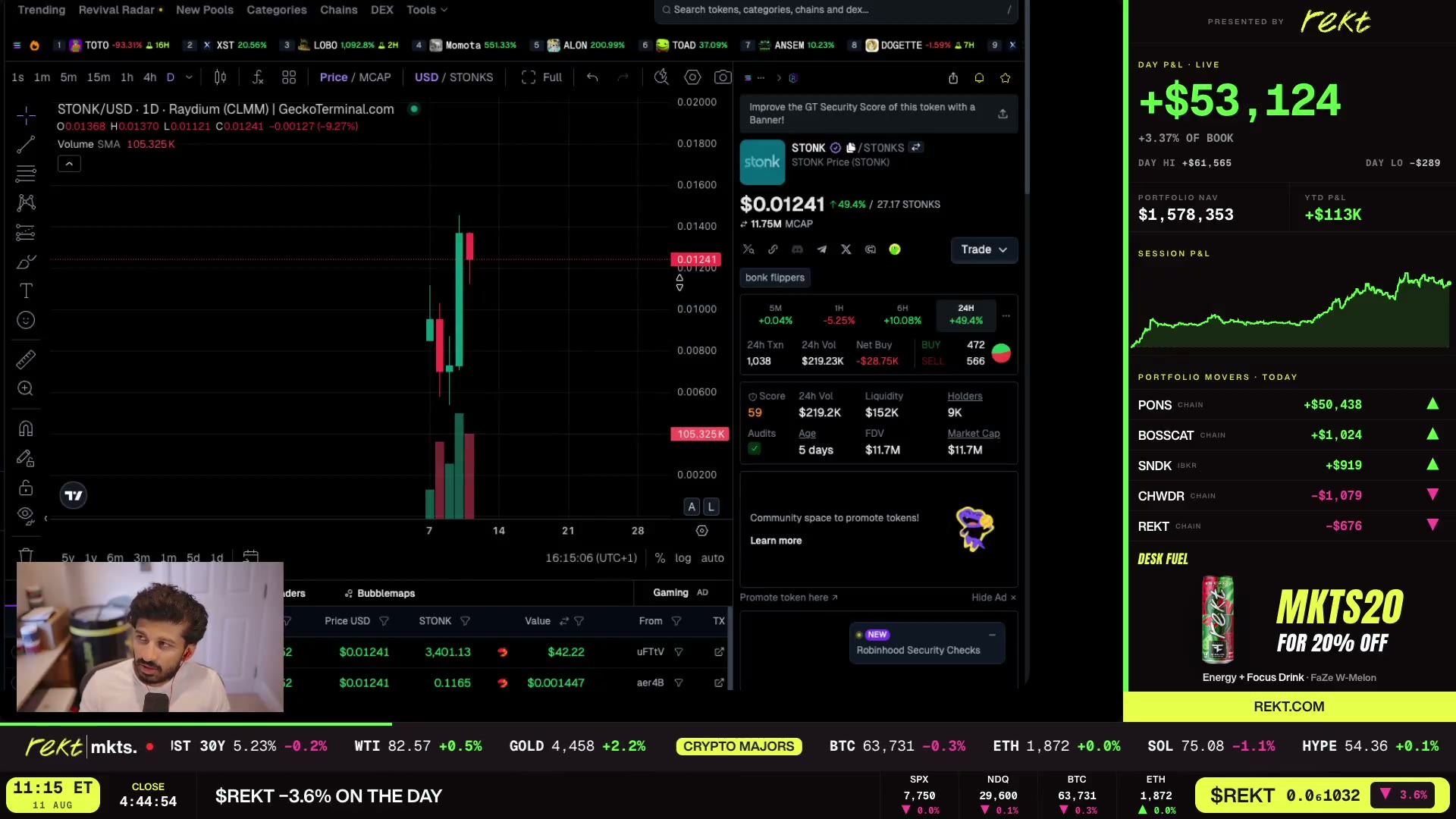The width and height of the screenshot is (1456, 819).
Task: Select the ruler measure tool
Action: click(x=26, y=359)
